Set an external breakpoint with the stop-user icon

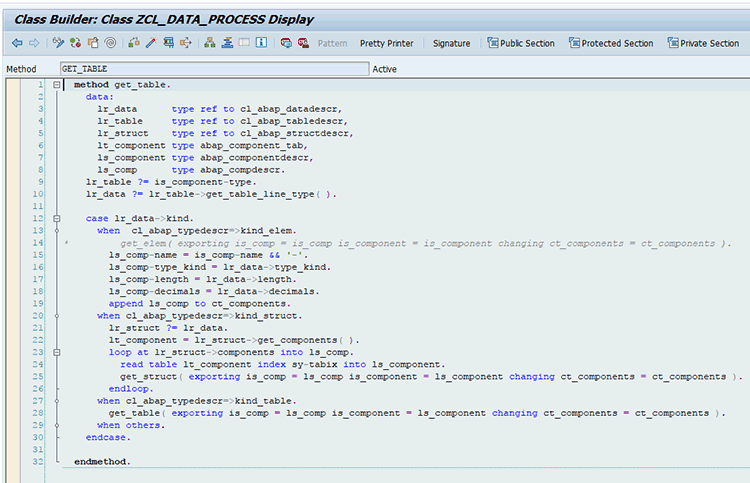click(303, 43)
